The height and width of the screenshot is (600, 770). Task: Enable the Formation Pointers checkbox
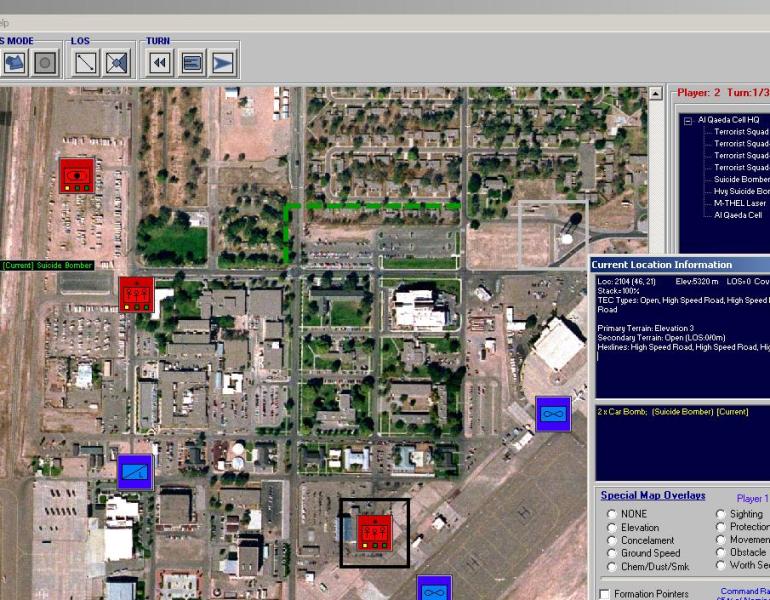coord(605,594)
